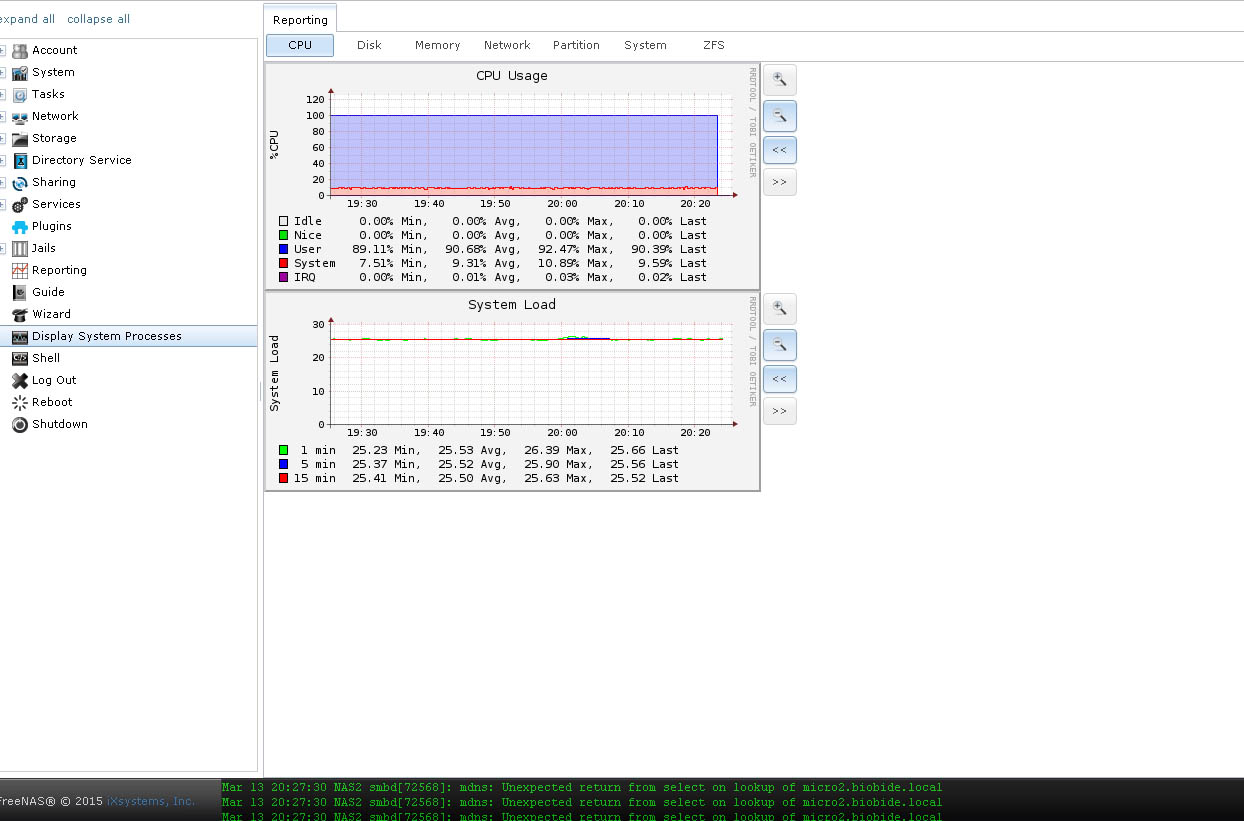1244x821 pixels.
Task: Expand the Services tree node
Action: 3,204
